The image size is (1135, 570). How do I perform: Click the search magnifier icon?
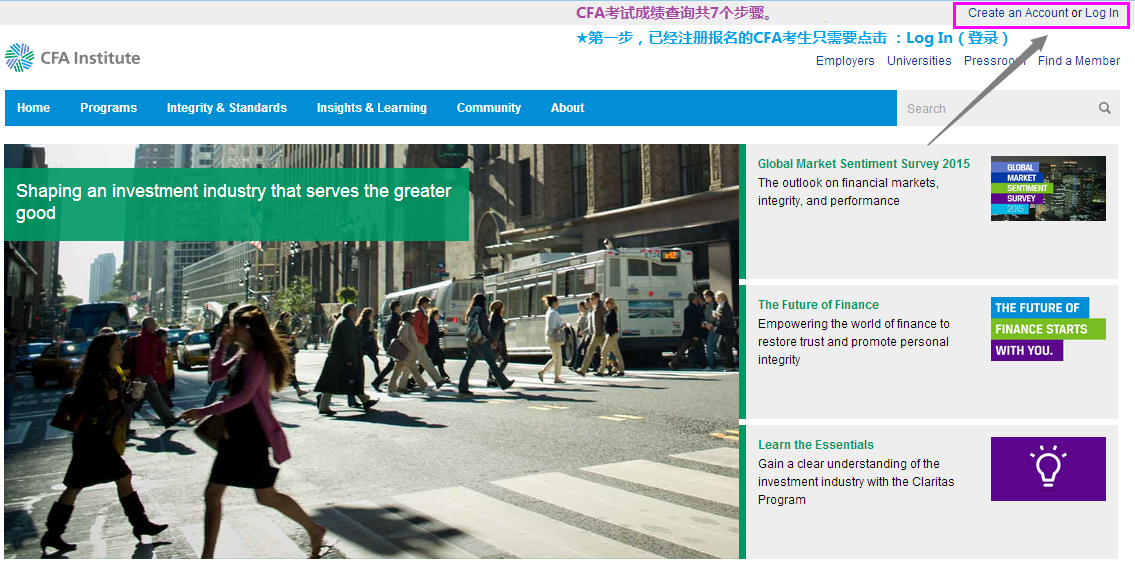pos(1104,108)
